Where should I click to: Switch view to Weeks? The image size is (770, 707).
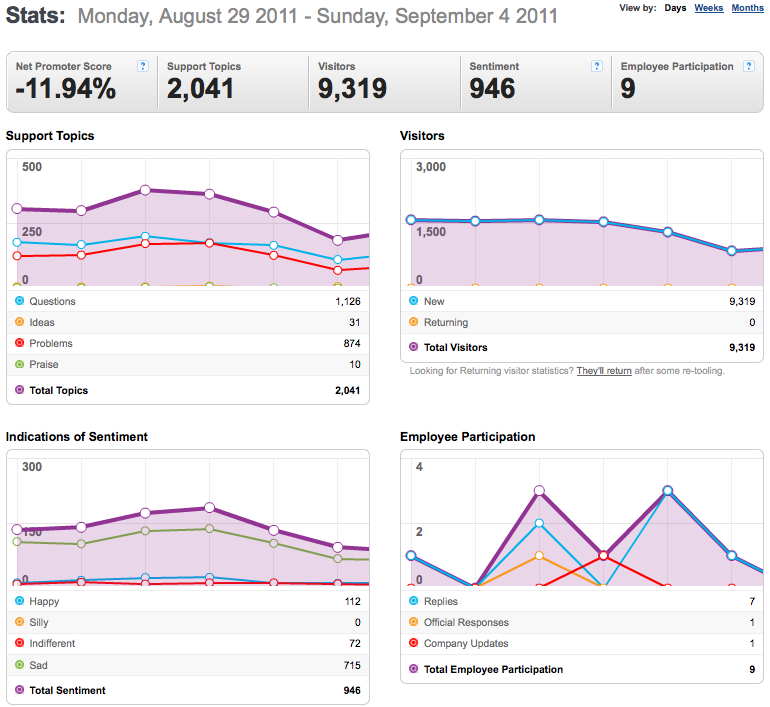tap(709, 8)
